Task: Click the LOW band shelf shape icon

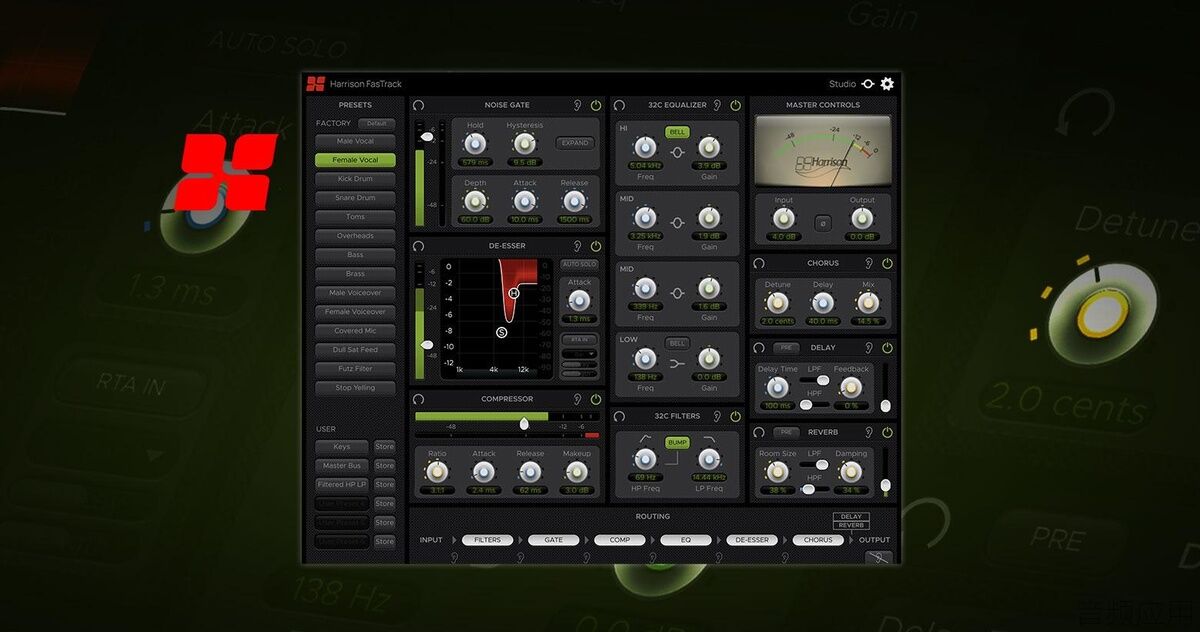Action: (677, 364)
